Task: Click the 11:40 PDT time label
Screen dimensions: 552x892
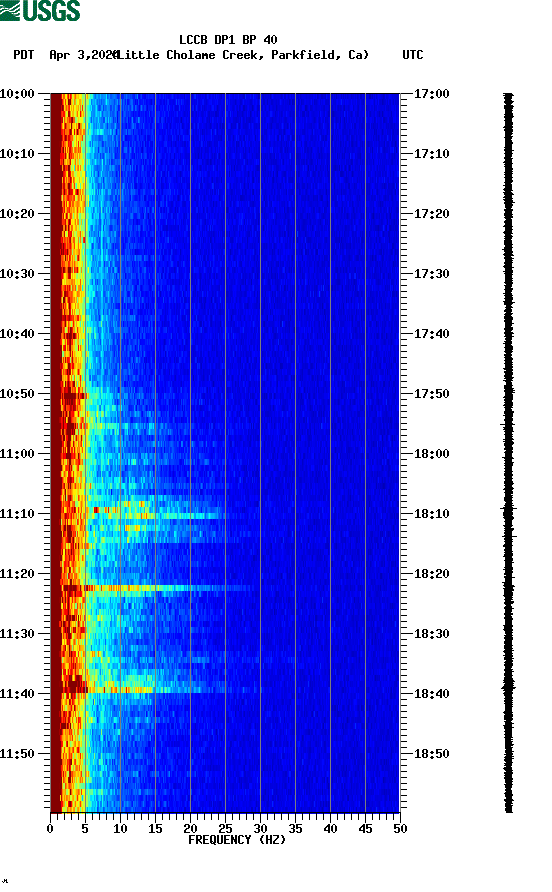Action: [17, 694]
